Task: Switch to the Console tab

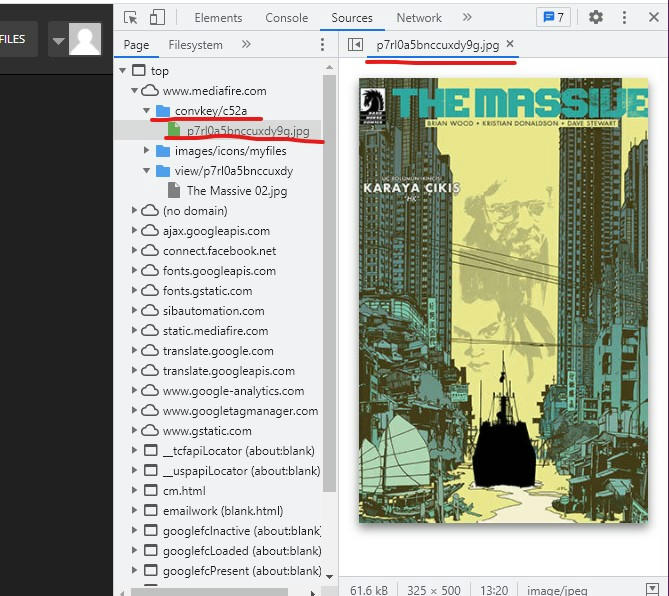Action: click(x=286, y=17)
